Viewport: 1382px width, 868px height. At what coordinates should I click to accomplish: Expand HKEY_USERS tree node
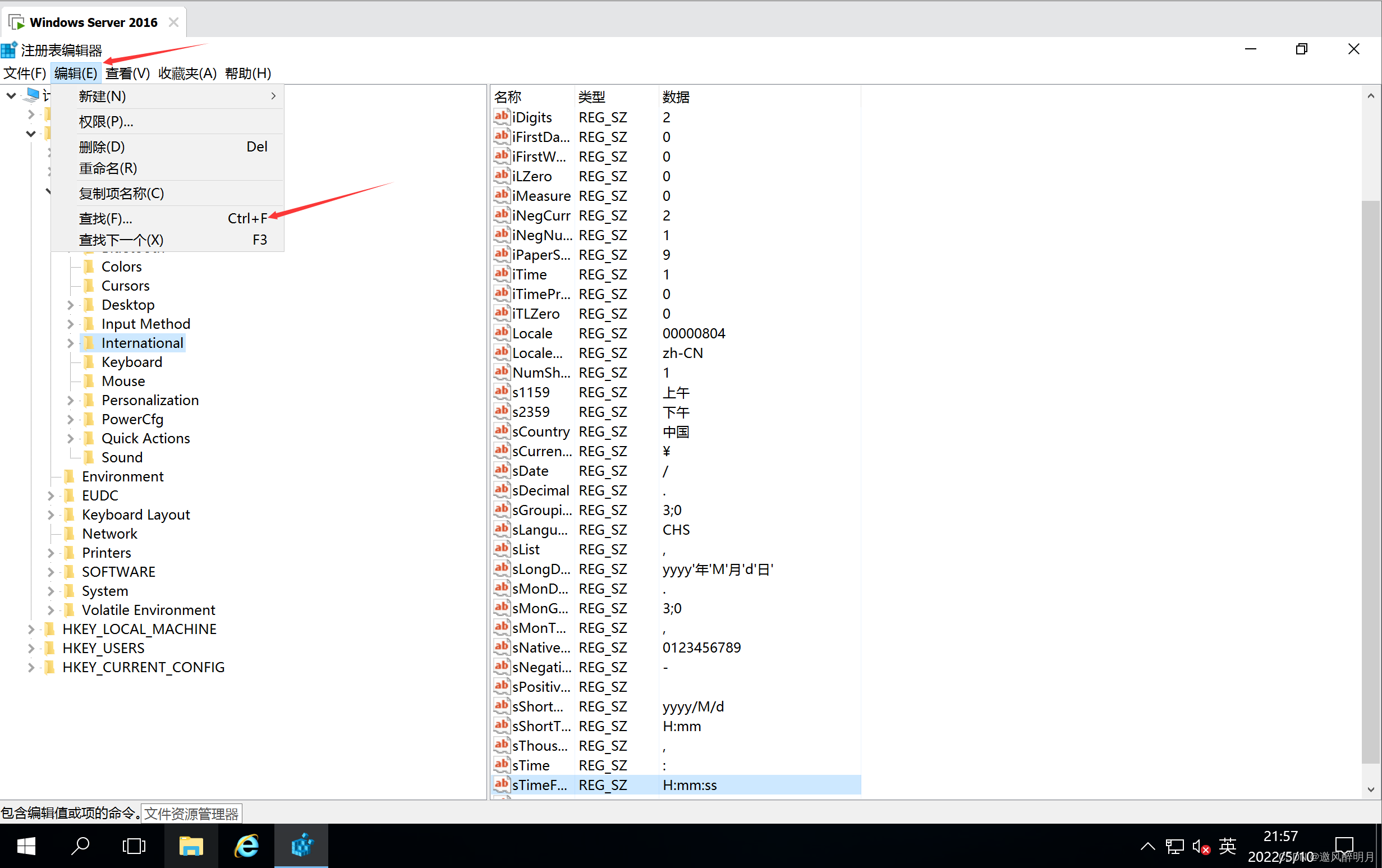(30, 648)
